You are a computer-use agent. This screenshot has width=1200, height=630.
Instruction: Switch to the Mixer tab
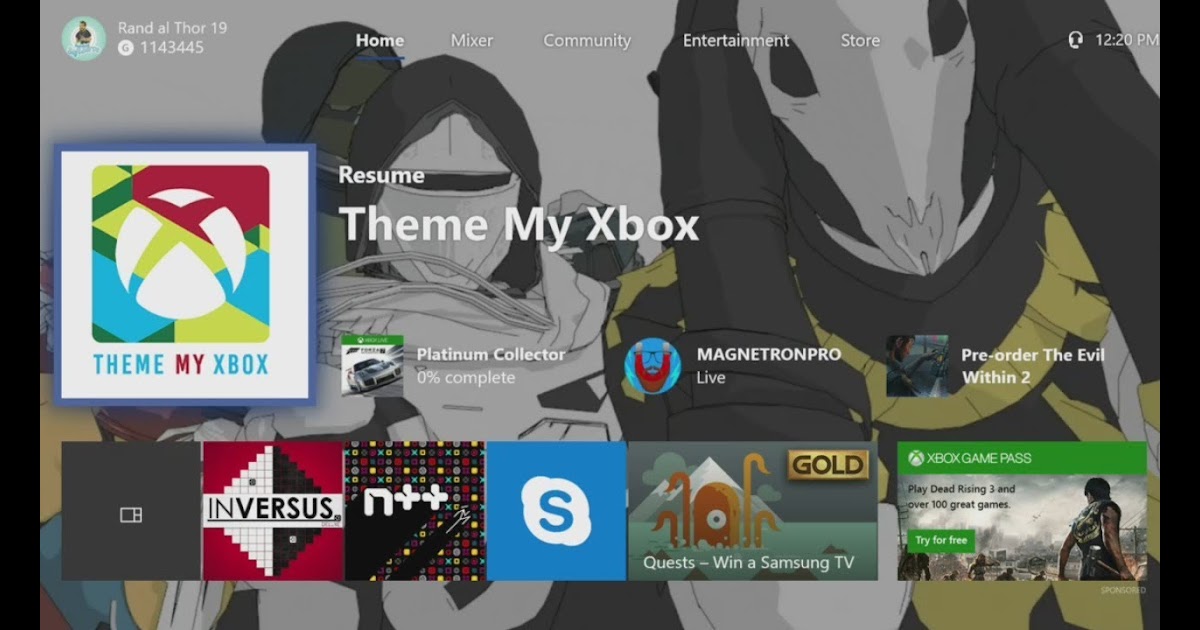pyautogui.click(x=471, y=41)
